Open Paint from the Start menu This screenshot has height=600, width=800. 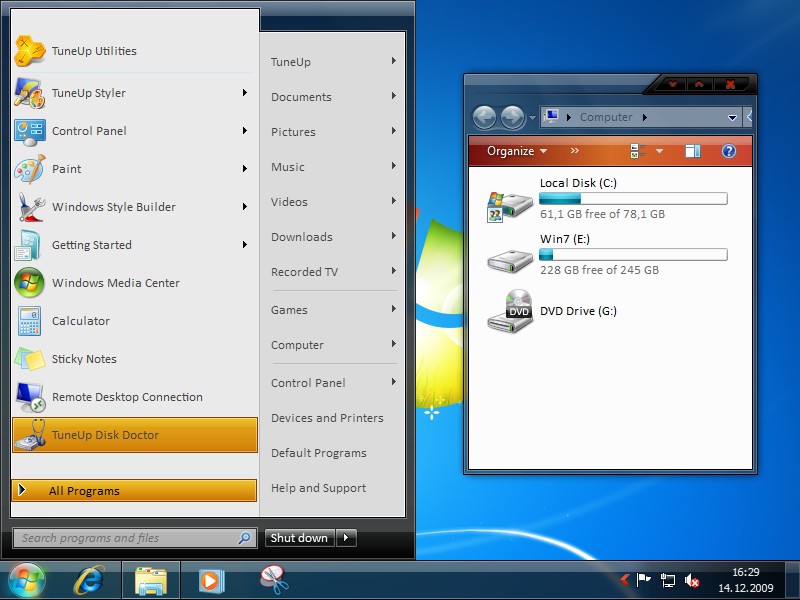[x=66, y=169]
